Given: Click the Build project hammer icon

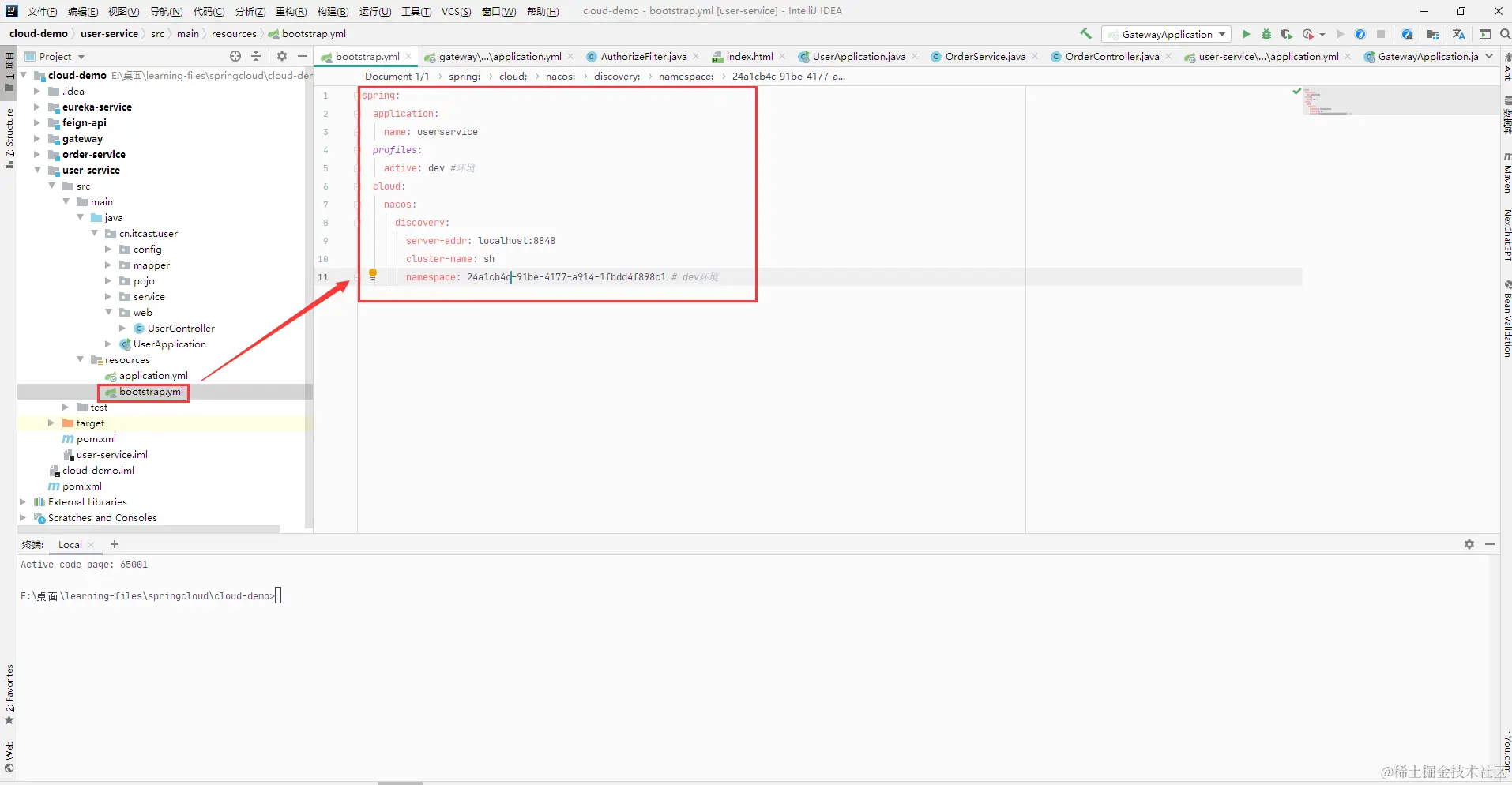Looking at the screenshot, I should coord(1085,34).
